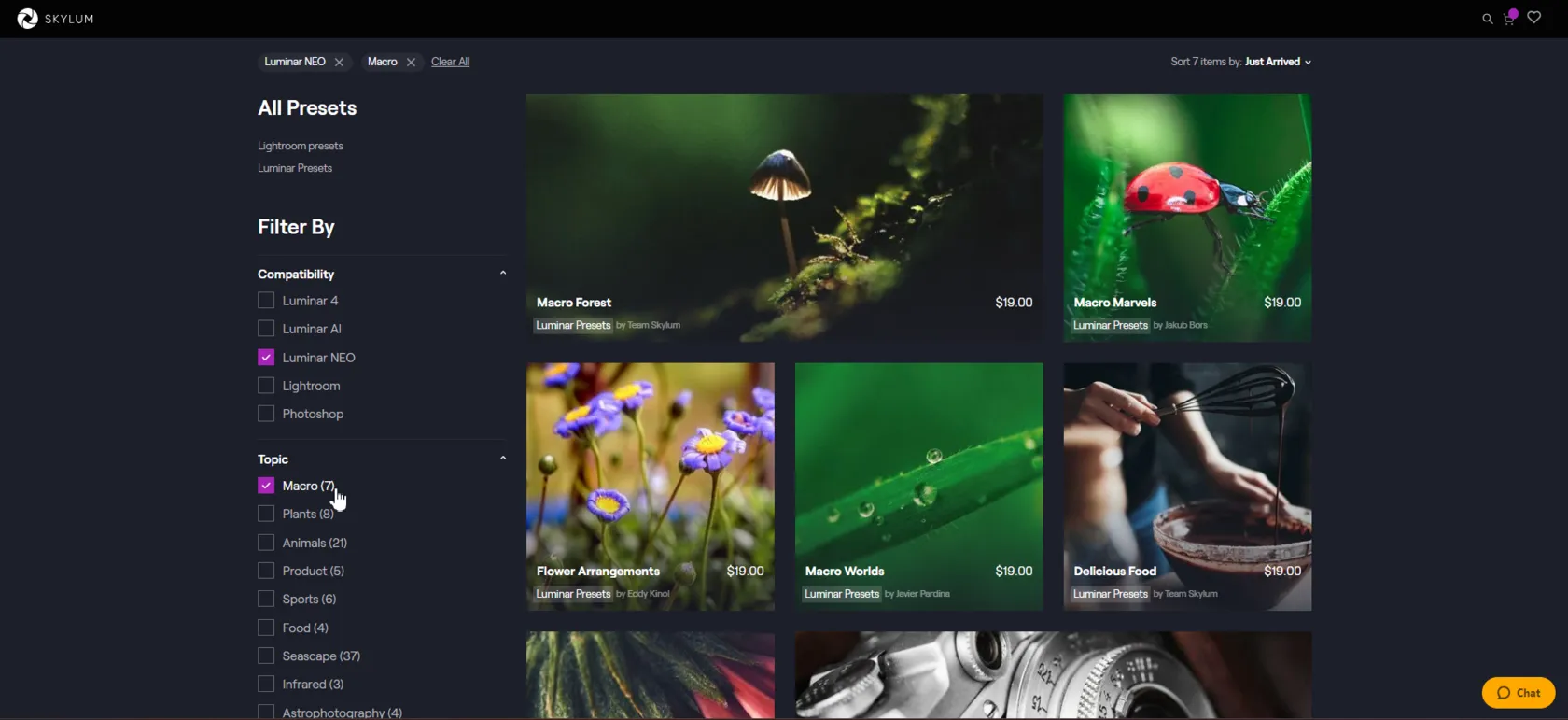Open the shopping cart icon
Viewport: 1568px width, 720px height.
click(x=1509, y=19)
